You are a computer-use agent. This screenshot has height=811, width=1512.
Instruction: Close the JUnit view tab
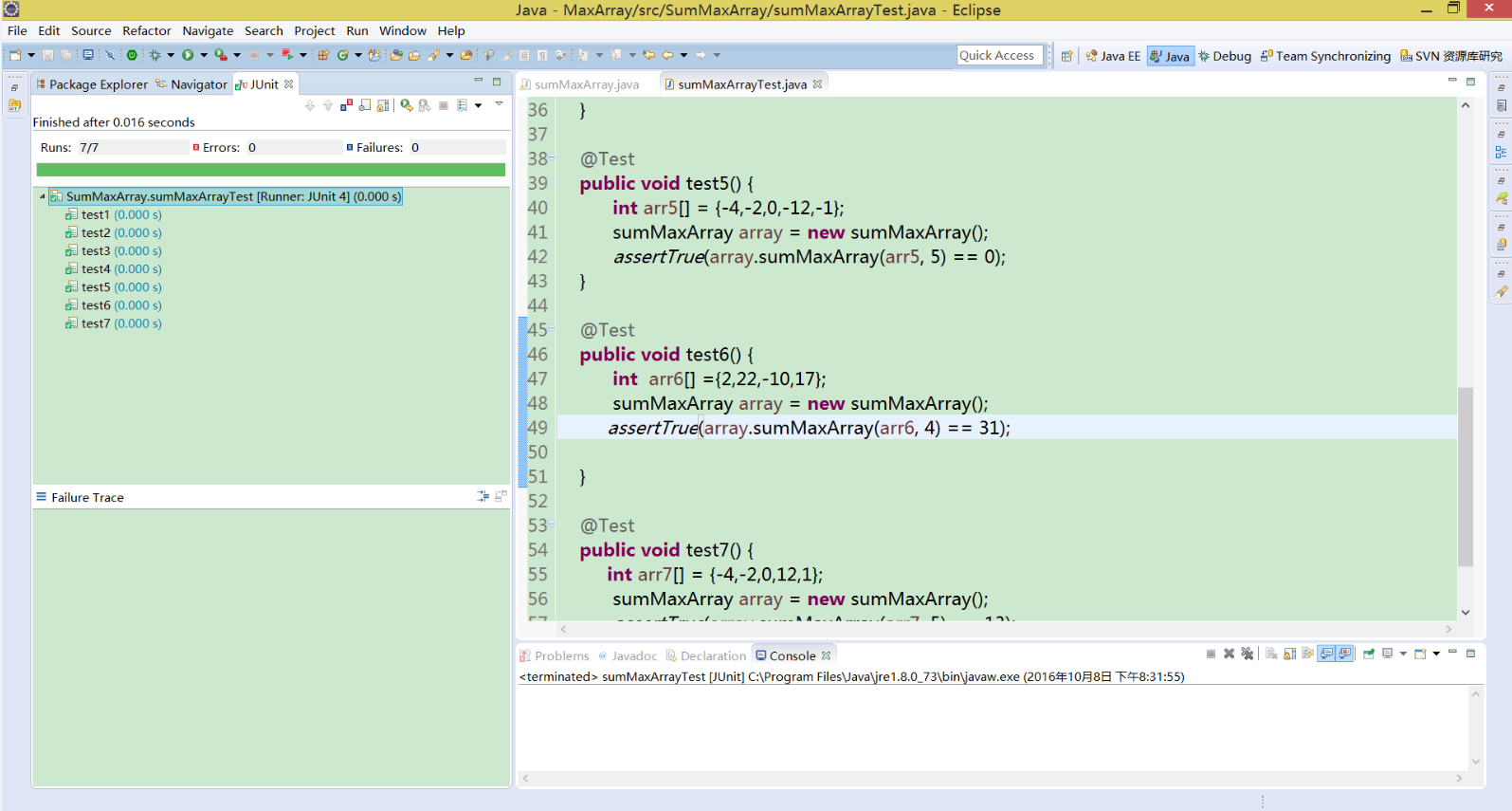(289, 84)
